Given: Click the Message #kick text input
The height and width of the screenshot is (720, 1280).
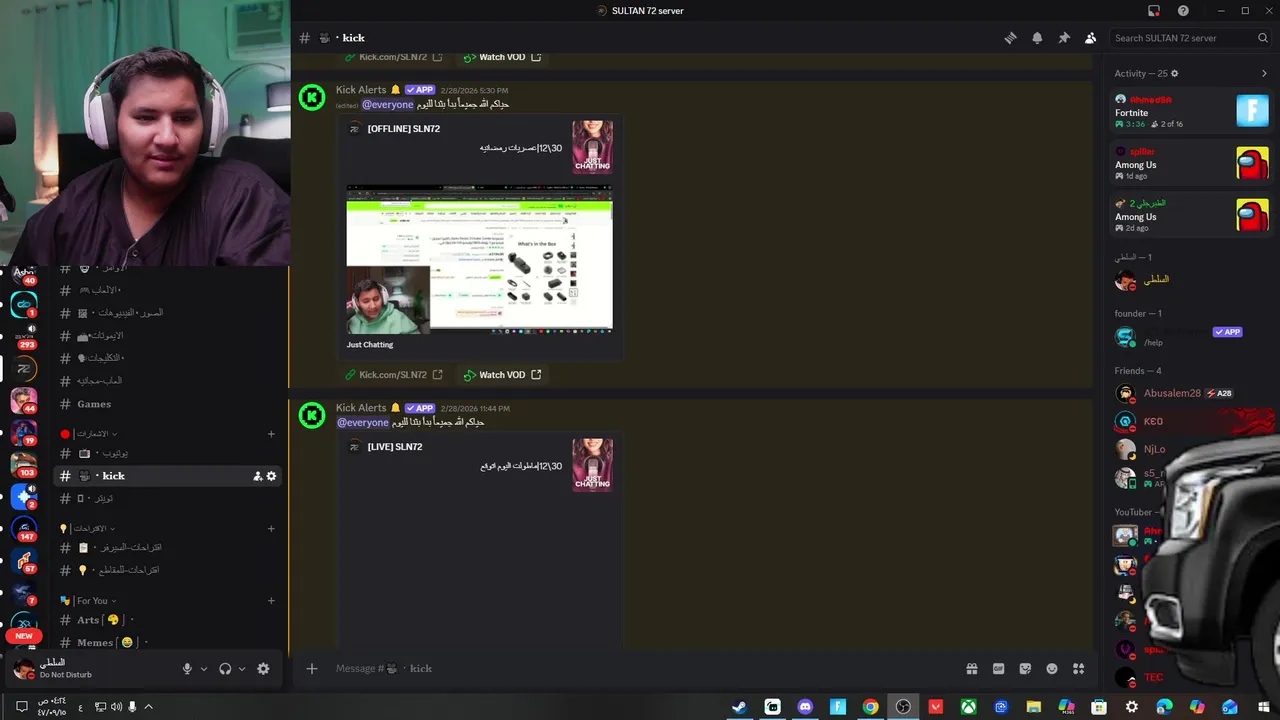Looking at the screenshot, I should [x=640, y=668].
